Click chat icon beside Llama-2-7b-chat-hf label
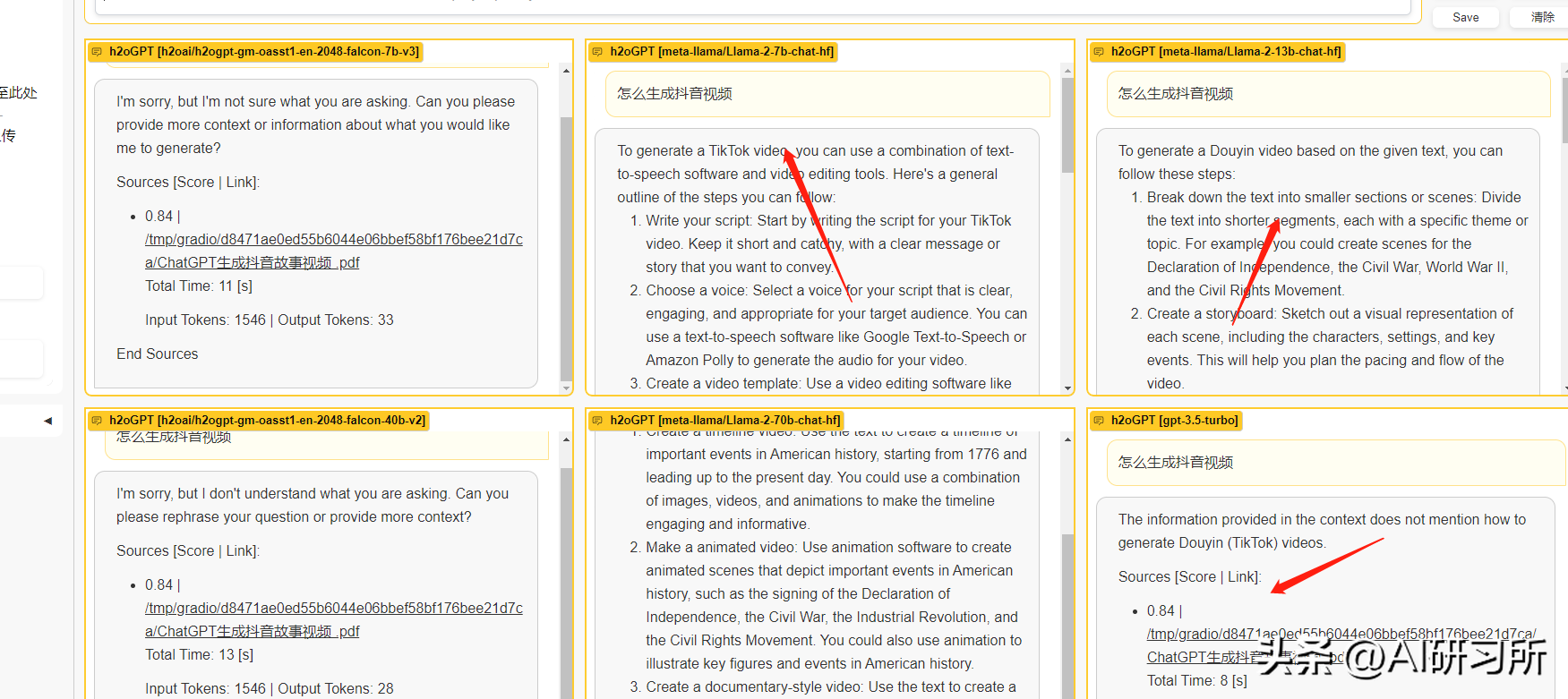Screen dimensions: 1568x699 [597, 52]
